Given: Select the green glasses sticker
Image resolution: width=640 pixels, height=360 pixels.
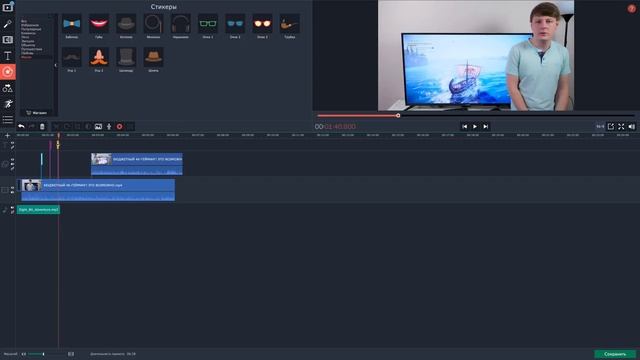Looking at the screenshot, I should tap(208, 24).
